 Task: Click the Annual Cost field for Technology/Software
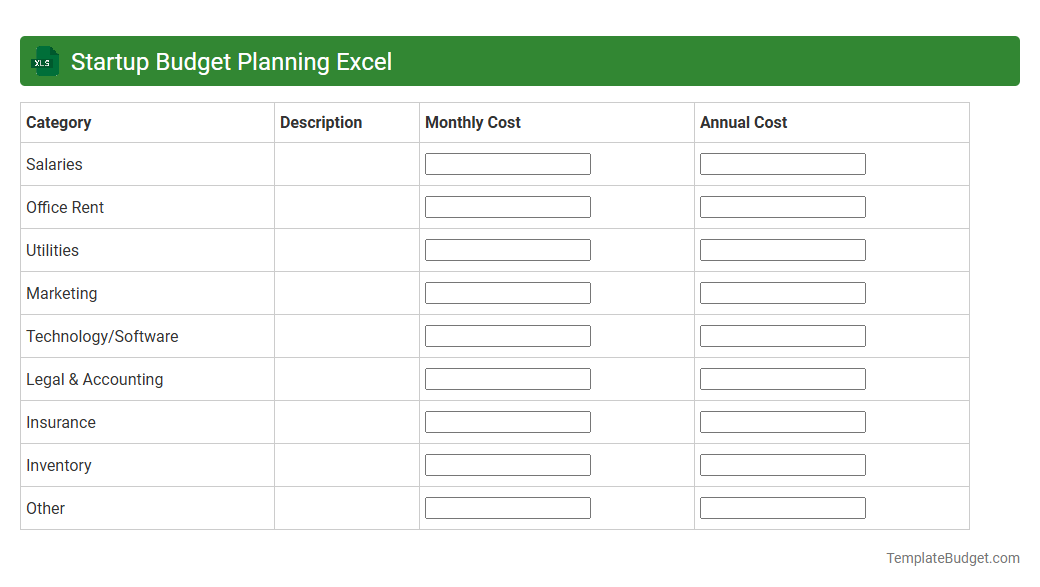pos(783,335)
